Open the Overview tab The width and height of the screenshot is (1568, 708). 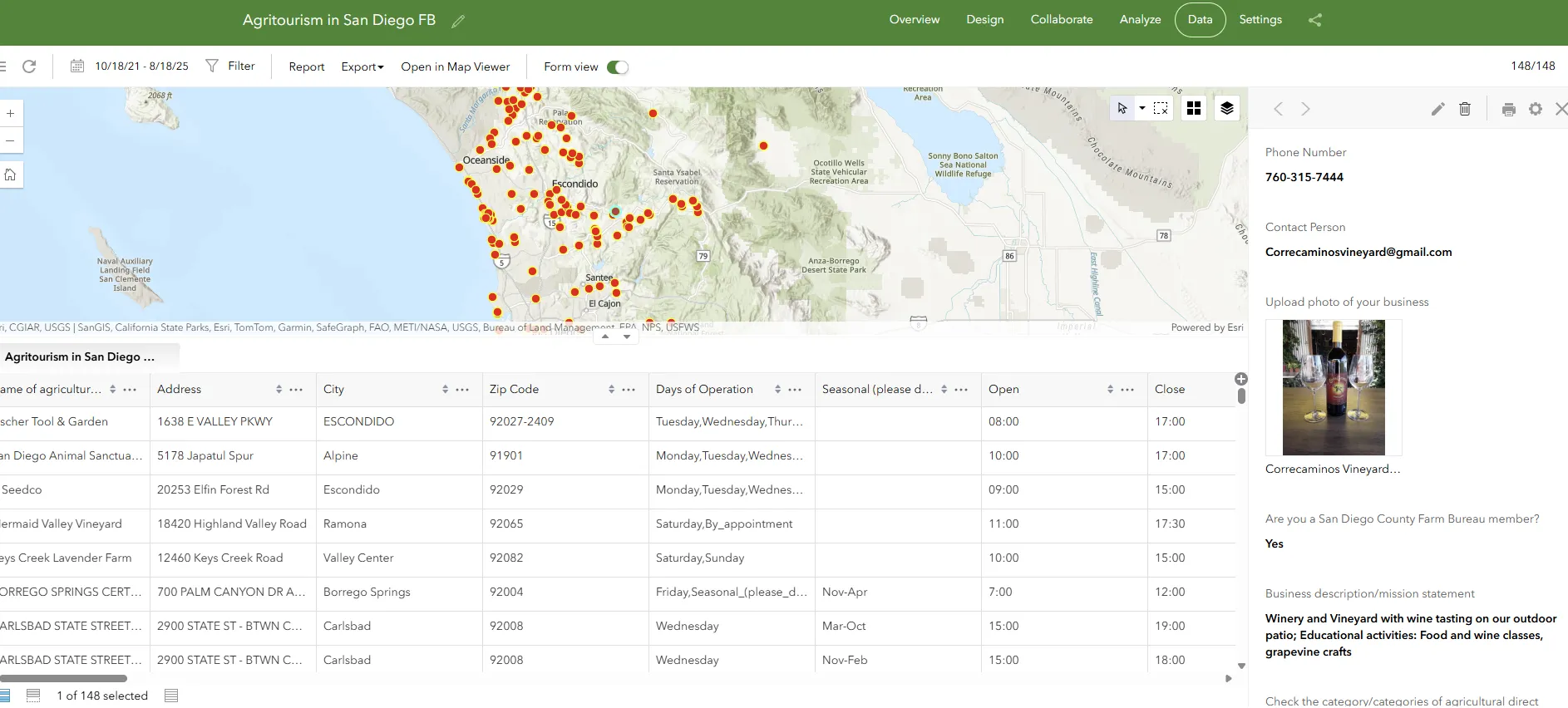(x=914, y=20)
